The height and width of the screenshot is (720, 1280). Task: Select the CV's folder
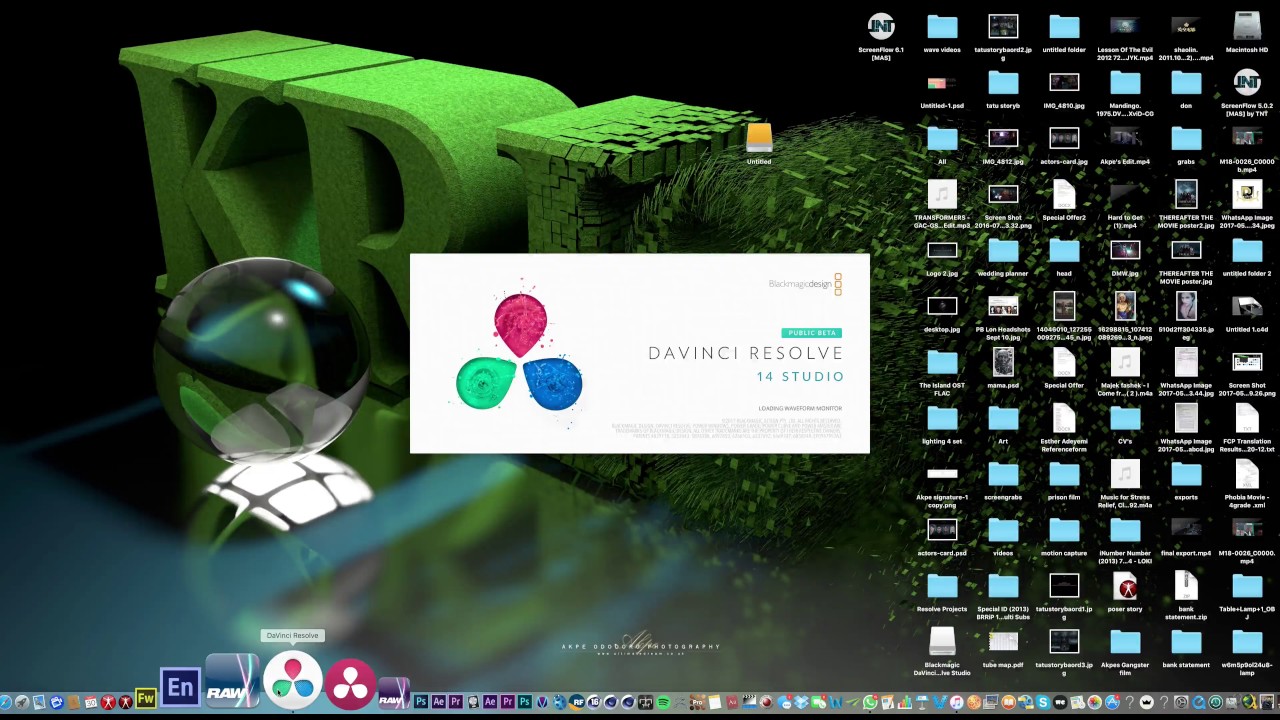[1125, 425]
